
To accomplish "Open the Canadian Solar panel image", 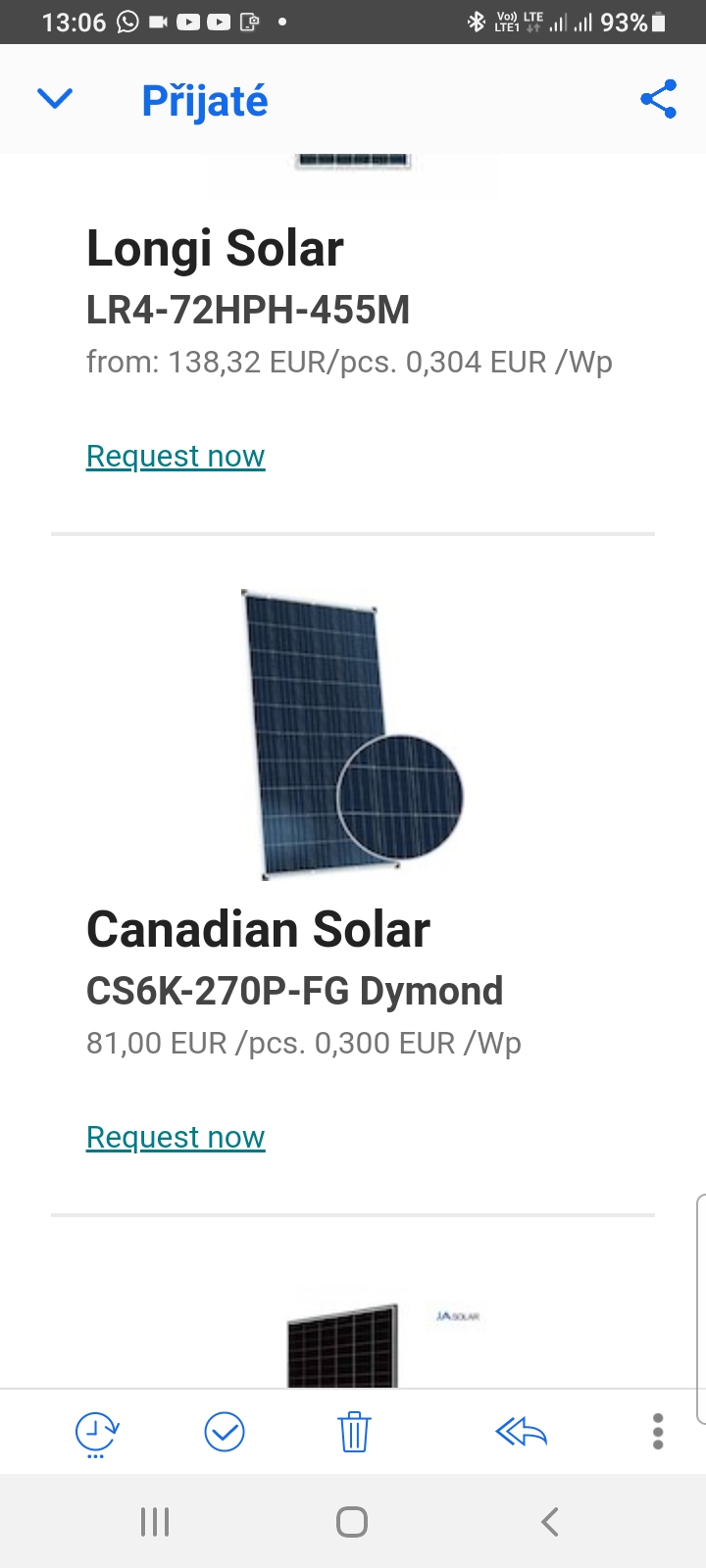I will [x=351, y=733].
